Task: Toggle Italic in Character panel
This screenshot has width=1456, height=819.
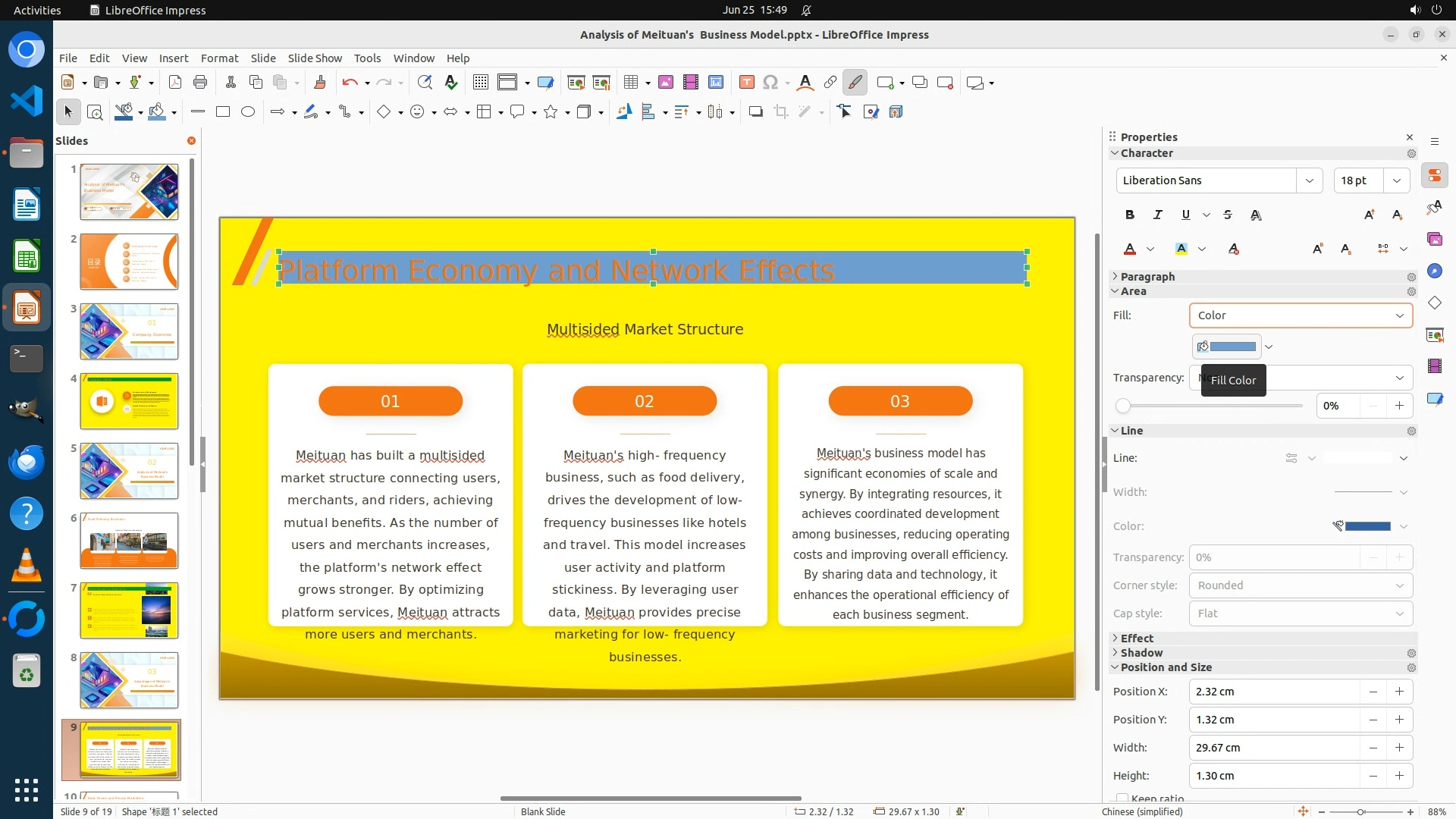Action: 1157,215
